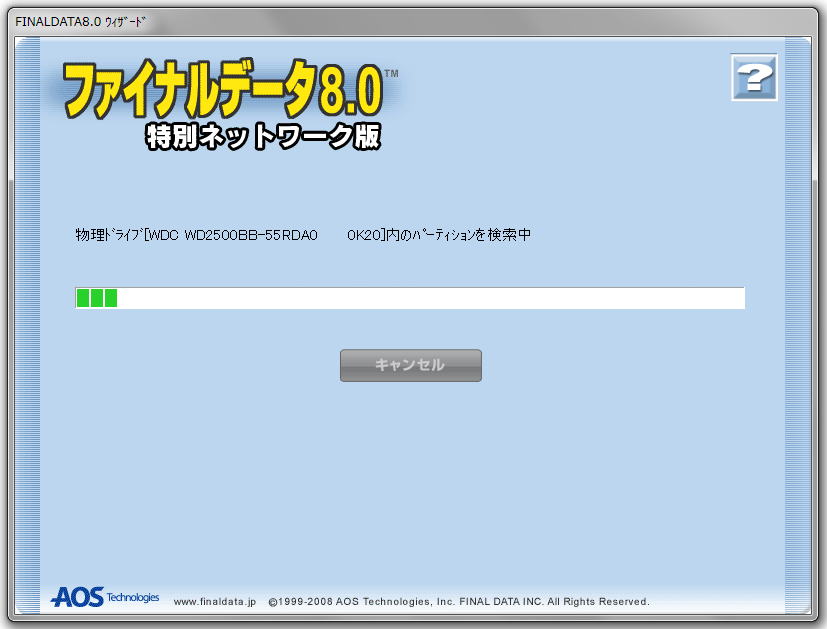Click the empty portion of progress bar
827x629 pixels.
tap(430, 298)
